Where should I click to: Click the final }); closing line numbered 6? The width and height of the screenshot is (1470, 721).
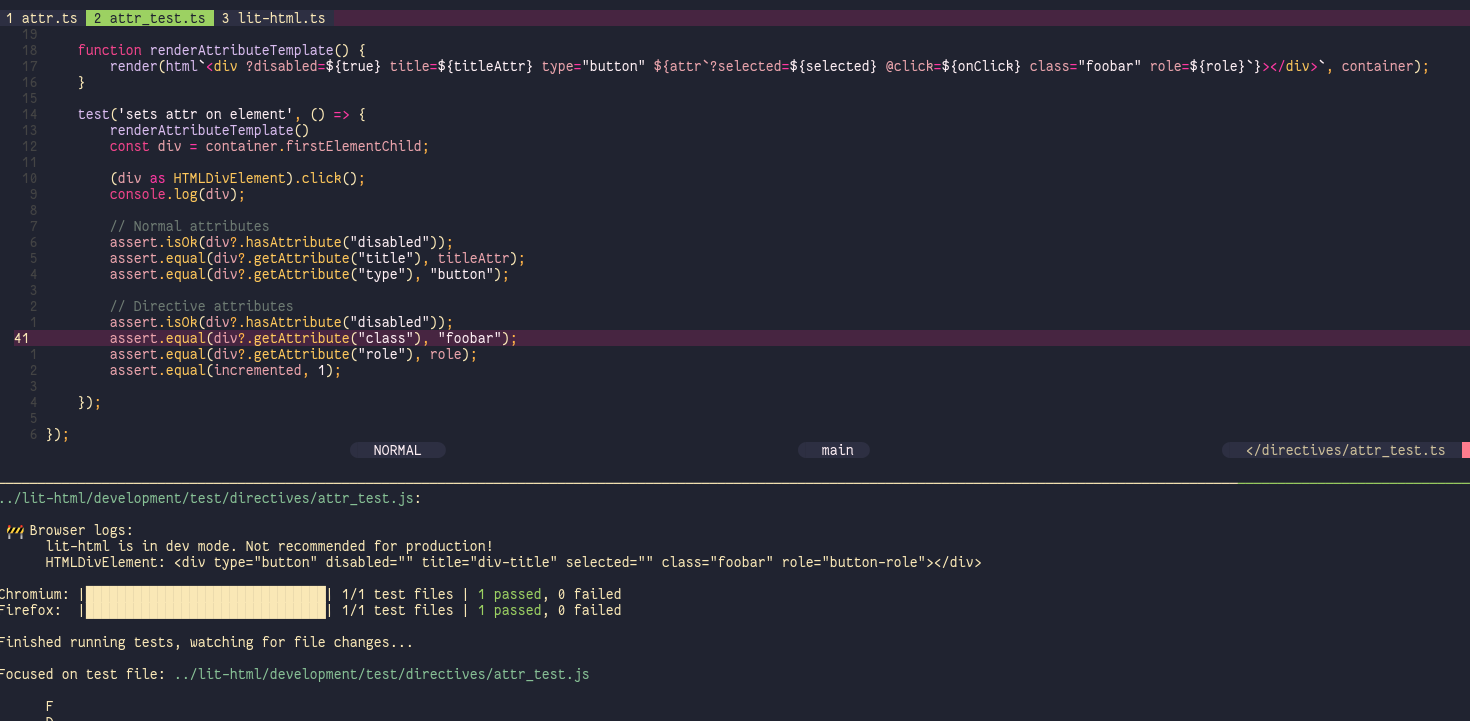click(x=58, y=434)
